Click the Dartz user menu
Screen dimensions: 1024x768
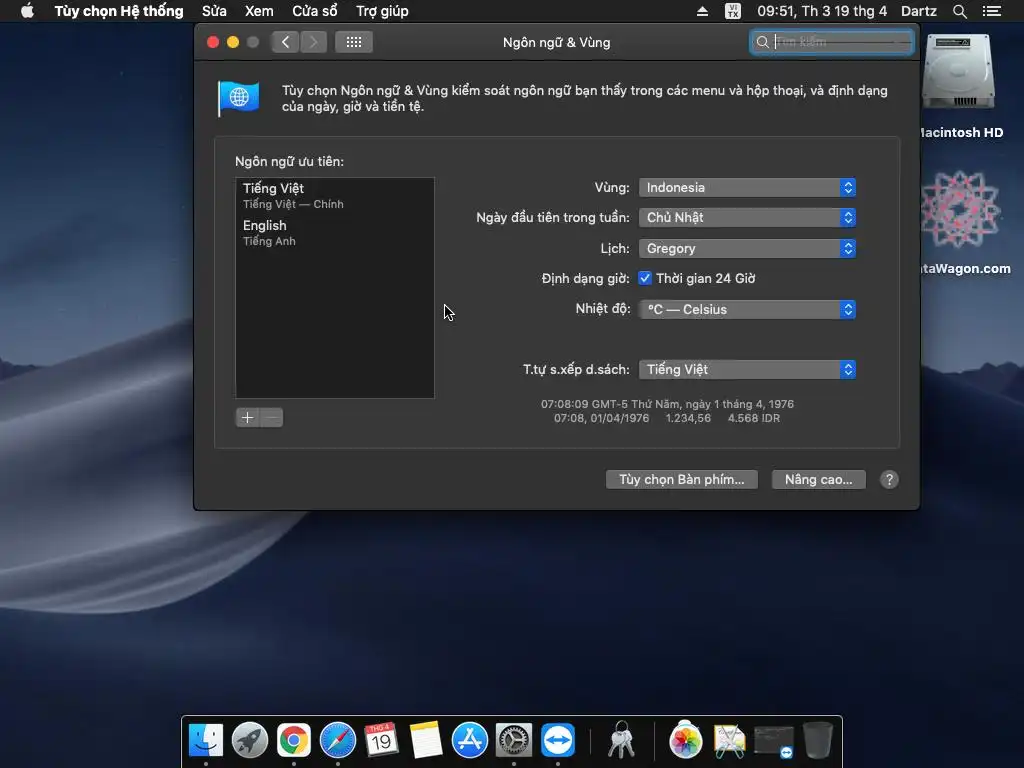(x=918, y=11)
